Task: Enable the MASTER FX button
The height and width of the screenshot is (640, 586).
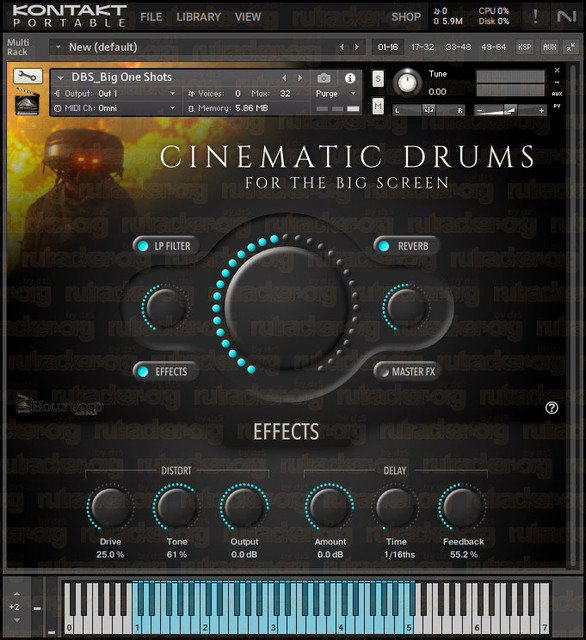Action: tap(407, 371)
